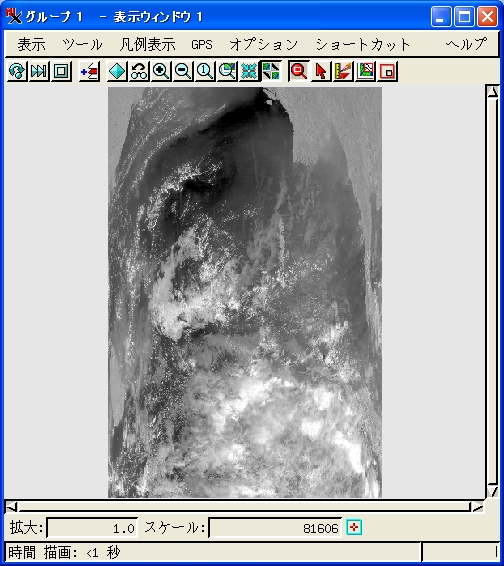
Task: Toggle the red arrow select tool
Action: tap(321, 71)
